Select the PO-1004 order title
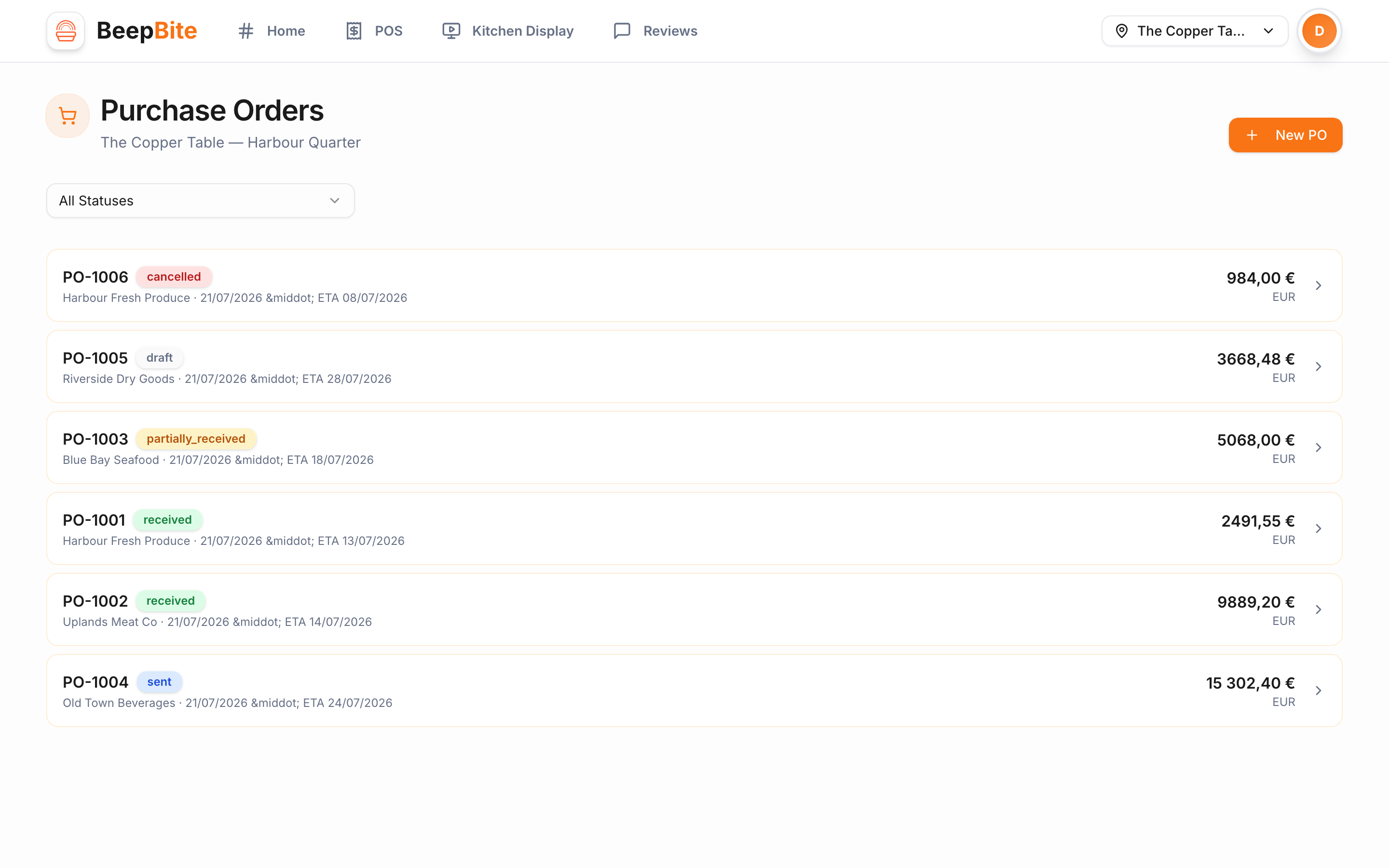Image resolution: width=1389 pixels, height=868 pixels. (x=95, y=682)
